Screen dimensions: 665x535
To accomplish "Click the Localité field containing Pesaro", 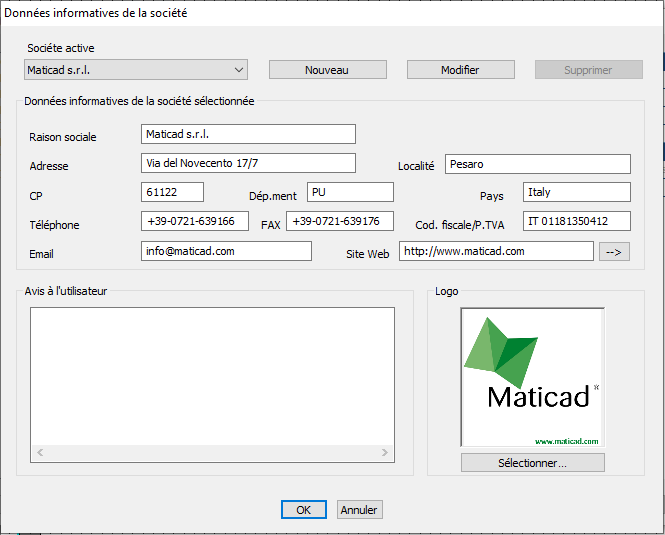I will [x=538, y=164].
